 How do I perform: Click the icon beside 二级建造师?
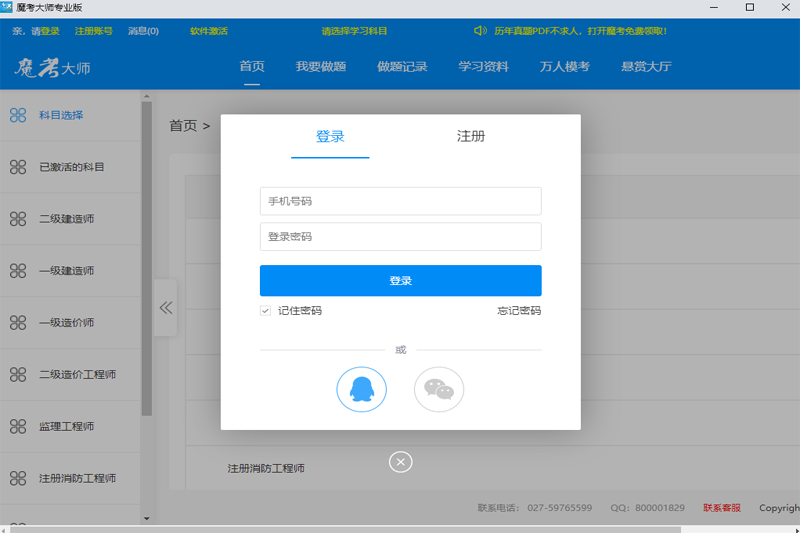[18, 219]
